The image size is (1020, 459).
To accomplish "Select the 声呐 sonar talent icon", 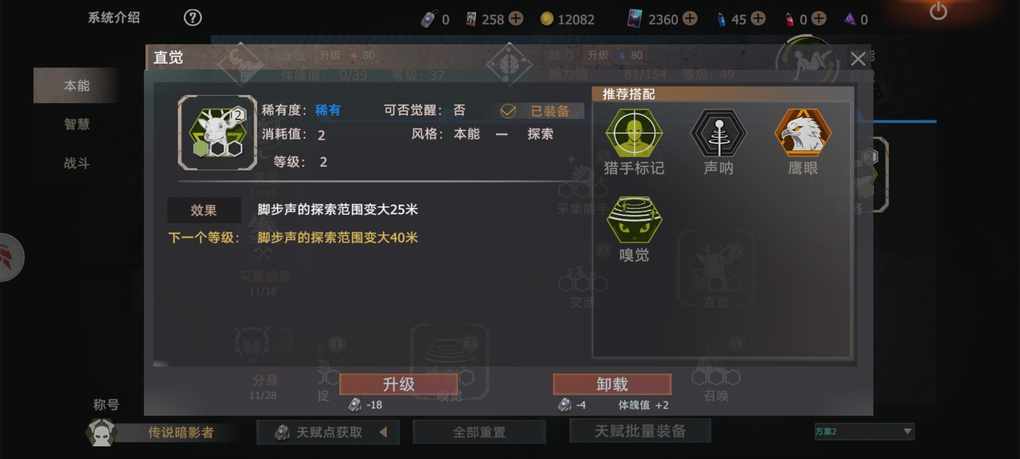I will [x=718, y=133].
